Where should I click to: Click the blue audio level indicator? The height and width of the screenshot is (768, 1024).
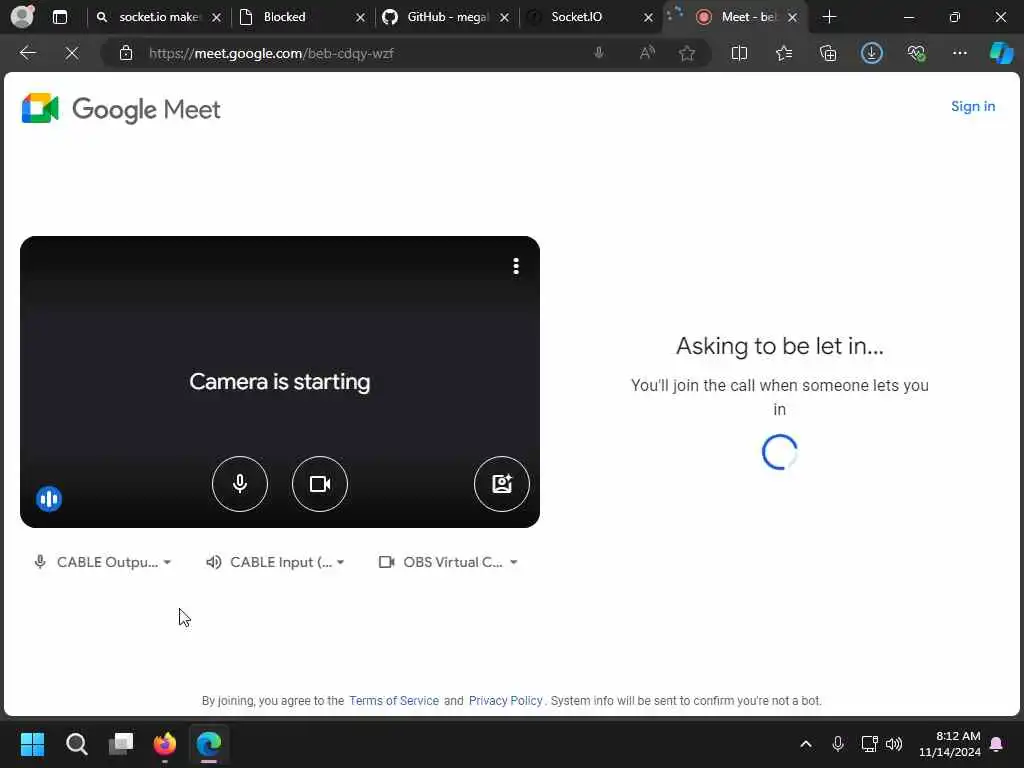[49, 499]
